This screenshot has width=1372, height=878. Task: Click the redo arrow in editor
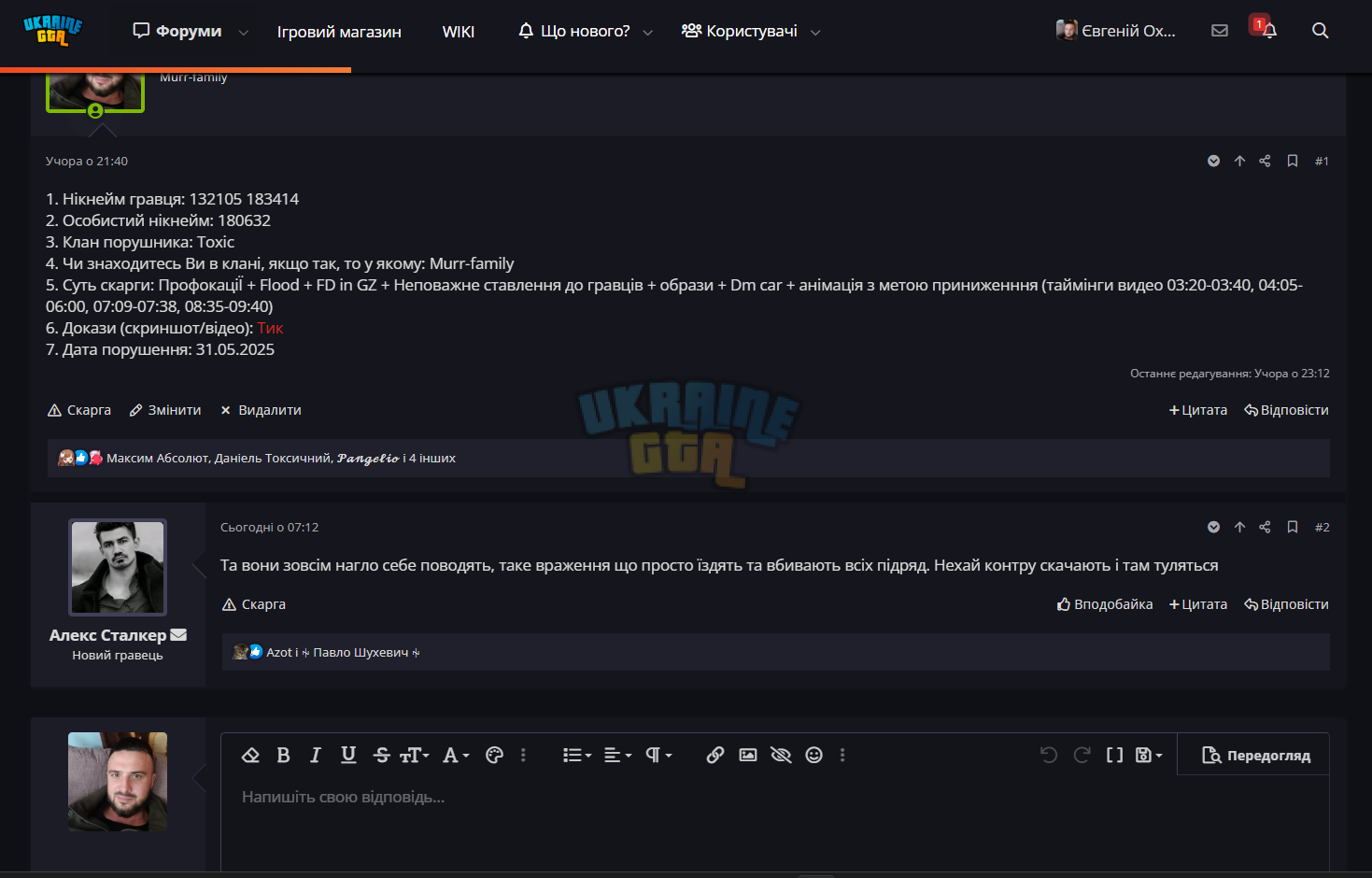click(1082, 755)
